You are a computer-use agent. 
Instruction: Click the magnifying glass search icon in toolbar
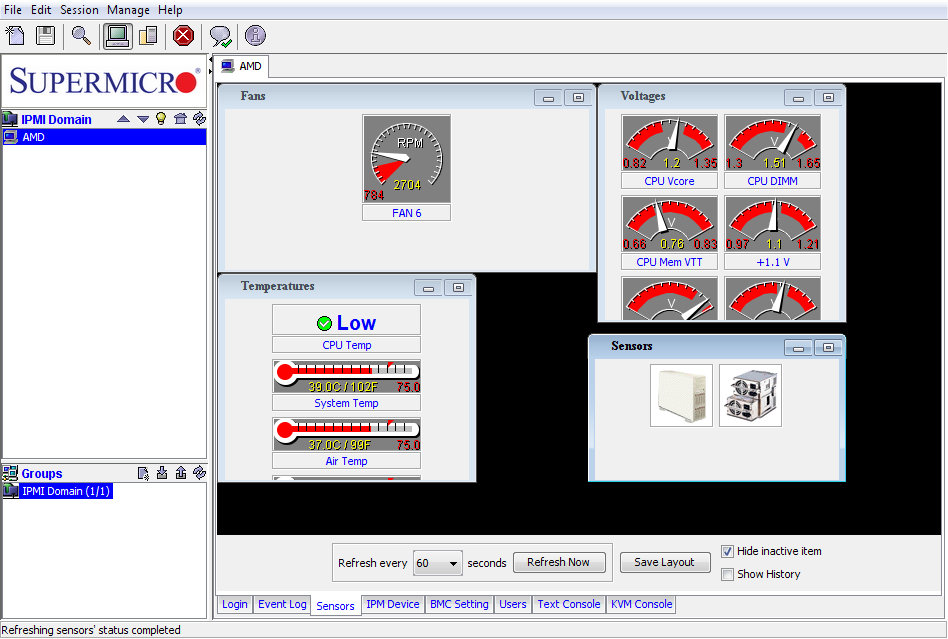(81, 36)
